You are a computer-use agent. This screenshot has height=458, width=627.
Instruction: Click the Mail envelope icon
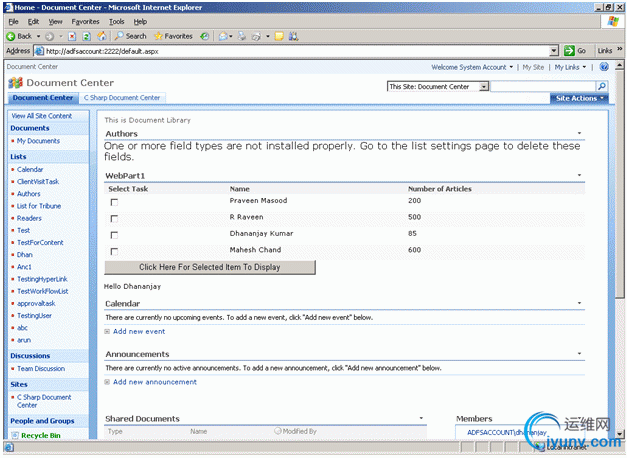click(223, 36)
